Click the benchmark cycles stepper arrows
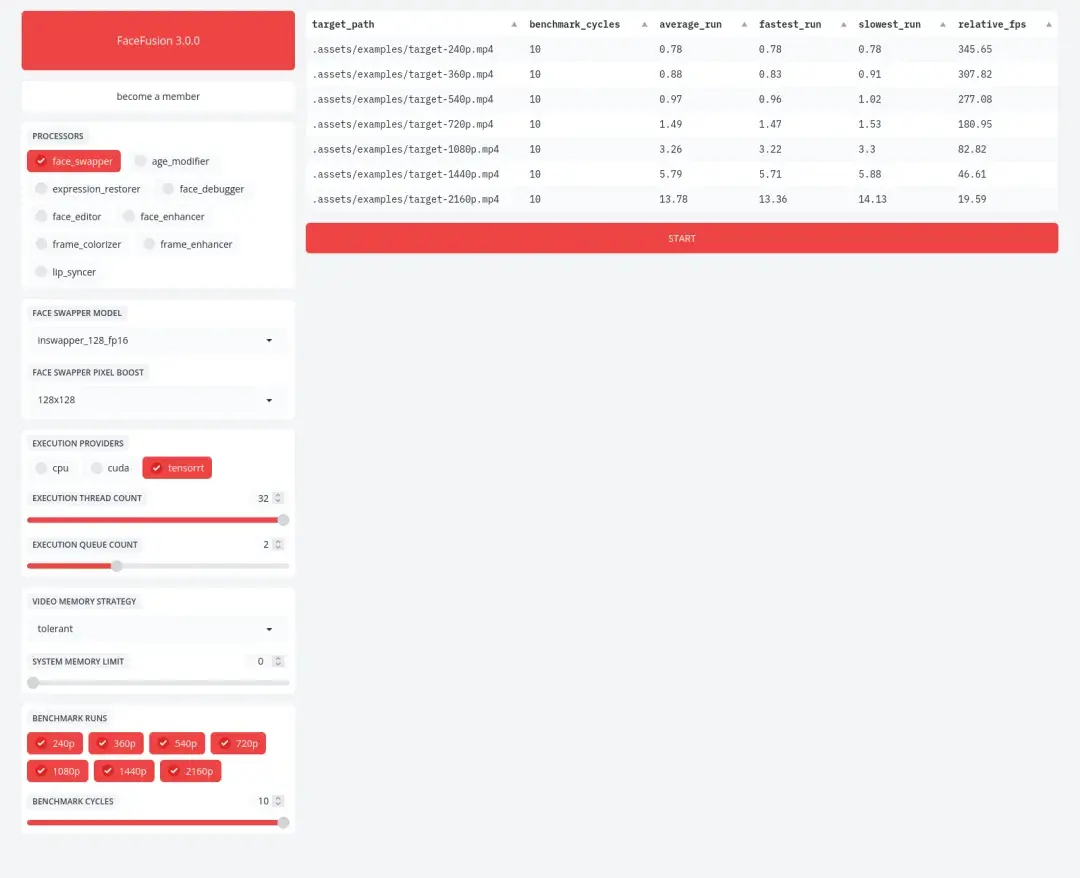The image size is (1080, 878). (x=278, y=801)
